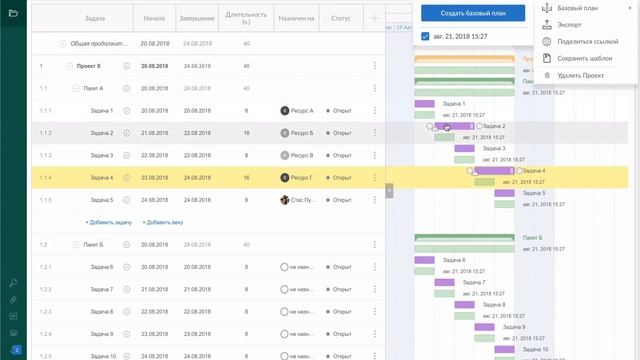Click the Статус column header
Image resolution: width=640 pixels, height=360 pixels.
tap(341, 18)
